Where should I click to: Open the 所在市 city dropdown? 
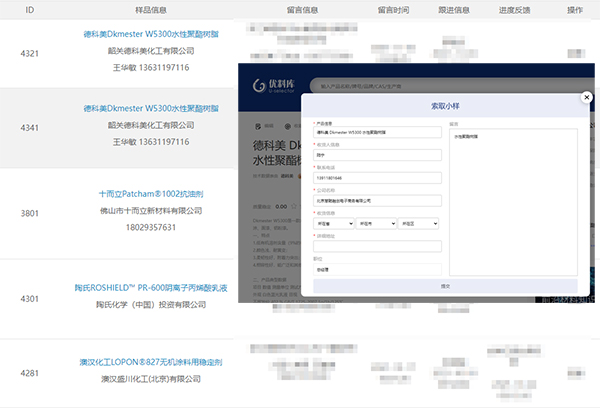[376, 224]
